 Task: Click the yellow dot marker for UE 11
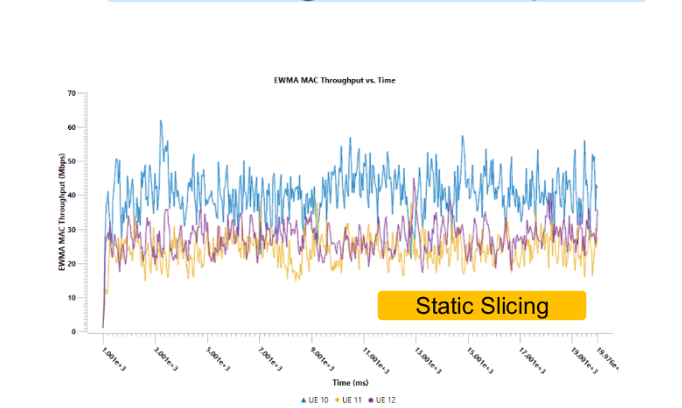pos(336,399)
